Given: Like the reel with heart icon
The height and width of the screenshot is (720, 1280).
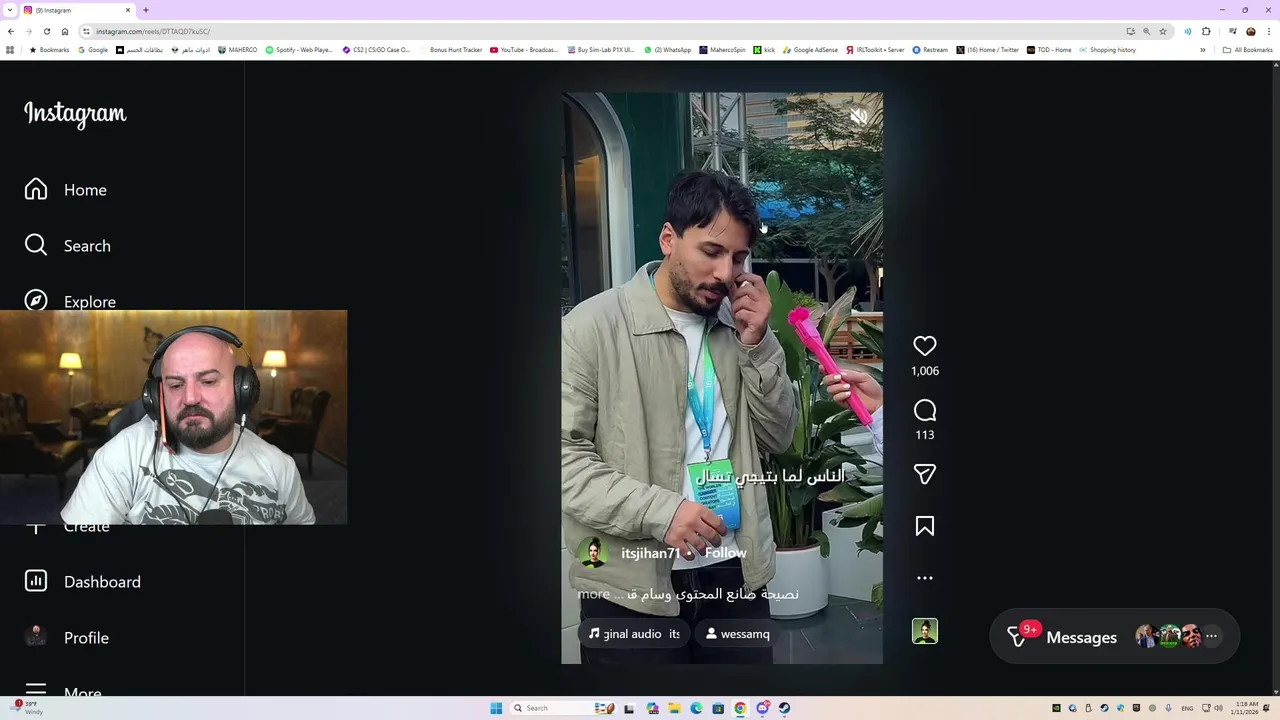Looking at the screenshot, I should tap(925, 346).
